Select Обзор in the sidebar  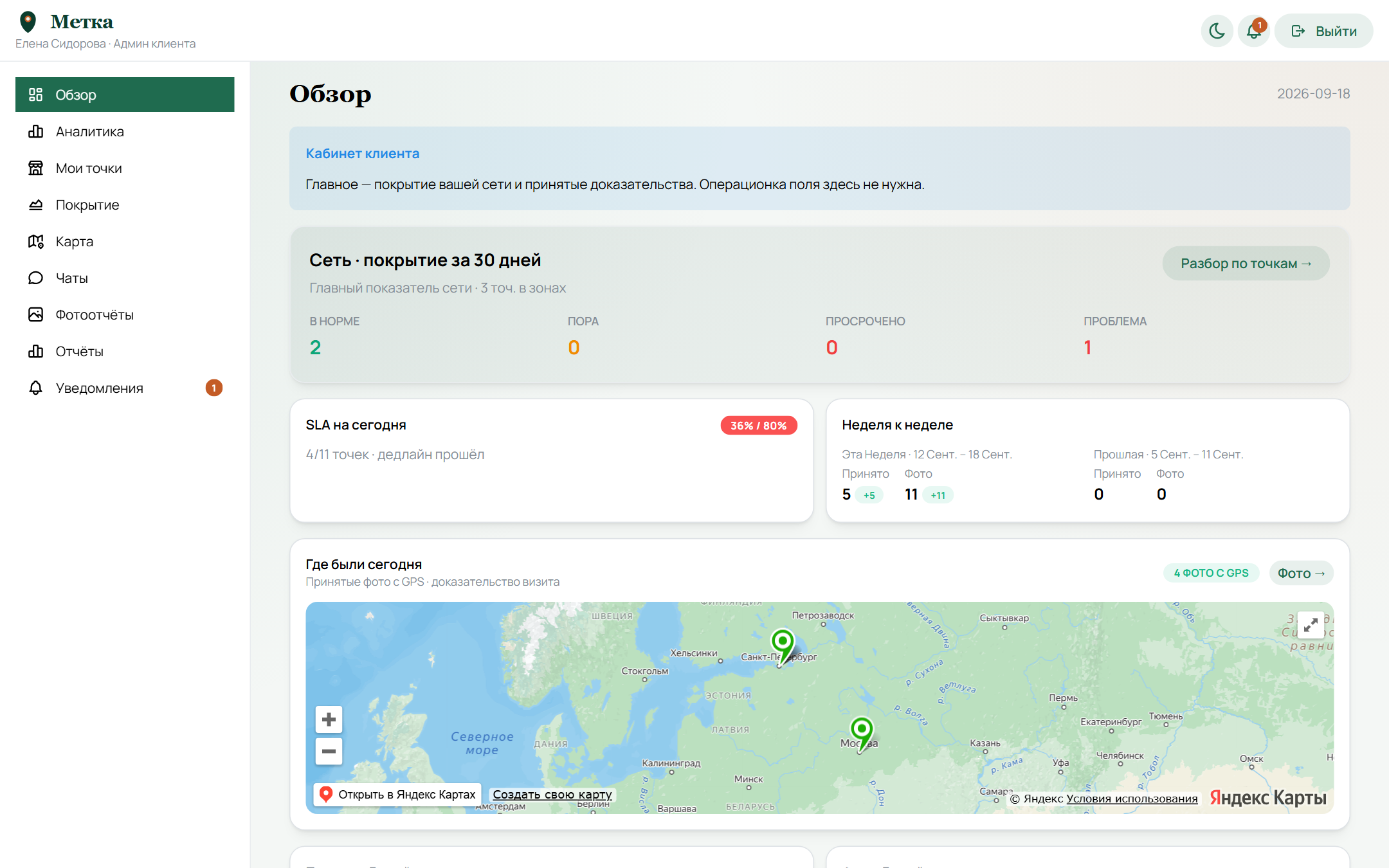pyautogui.click(x=125, y=95)
